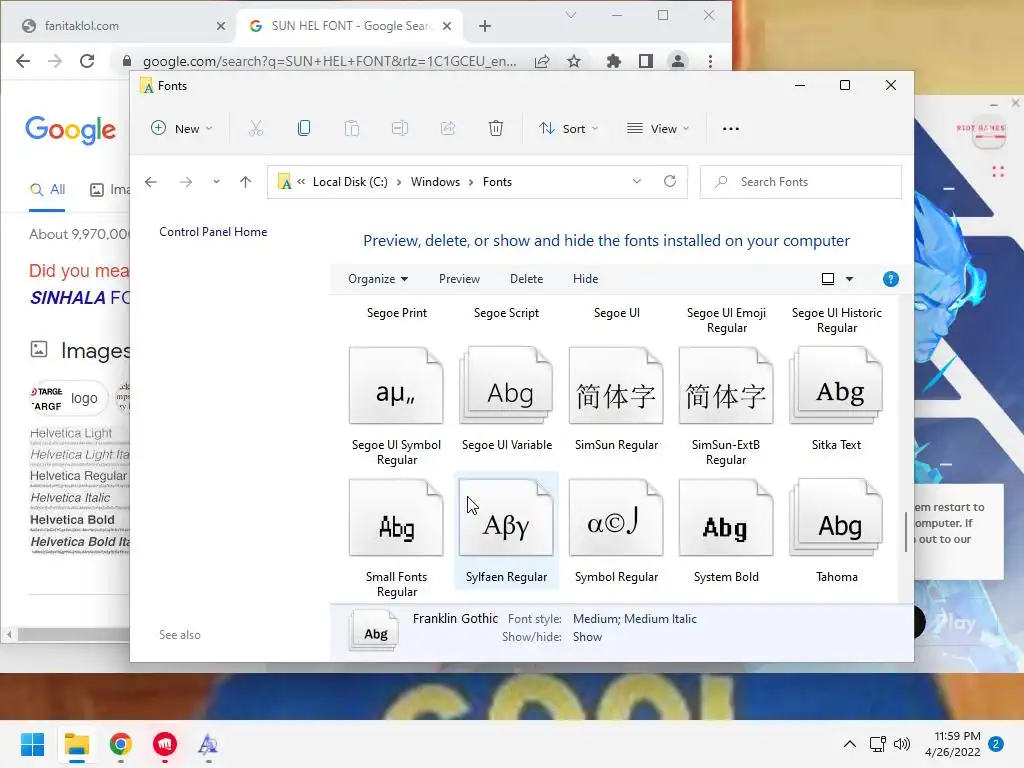The height and width of the screenshot is (768, 1024).
Task: Open Chrome from the taskbar
Action: pyautogui.click(x=121, y=744)
